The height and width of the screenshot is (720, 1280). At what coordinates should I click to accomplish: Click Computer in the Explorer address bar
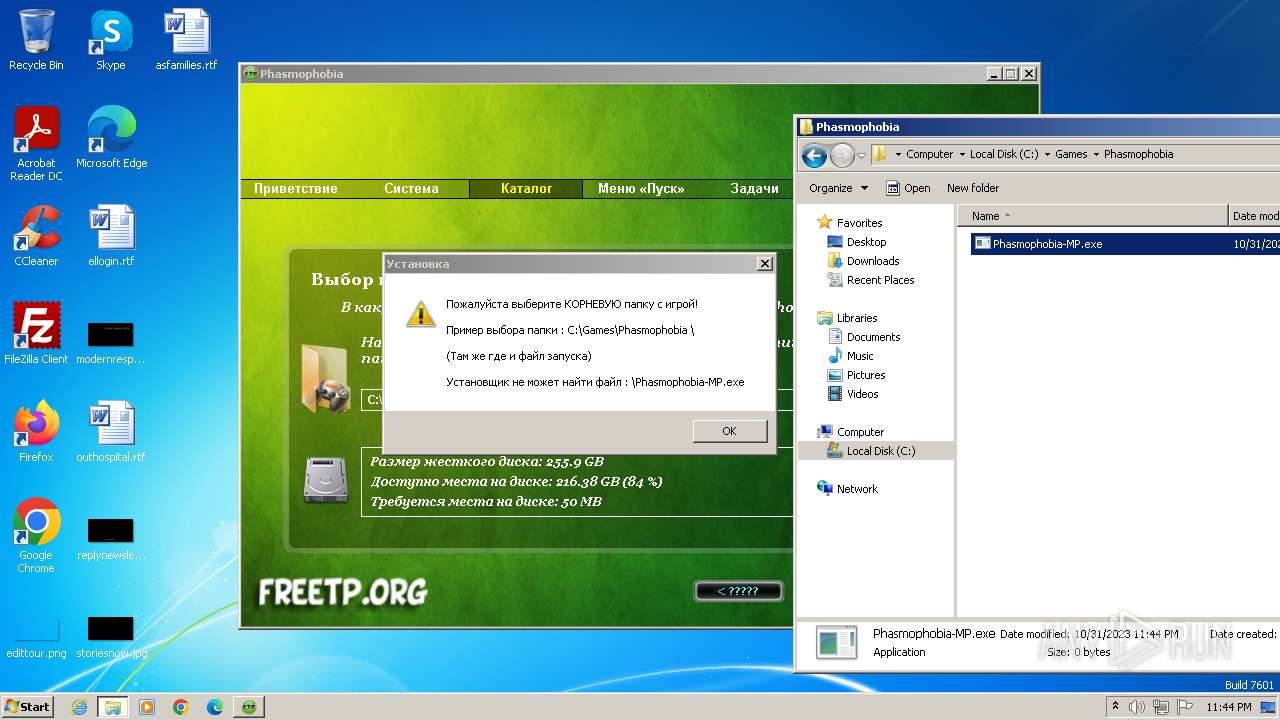coord(929,154)
